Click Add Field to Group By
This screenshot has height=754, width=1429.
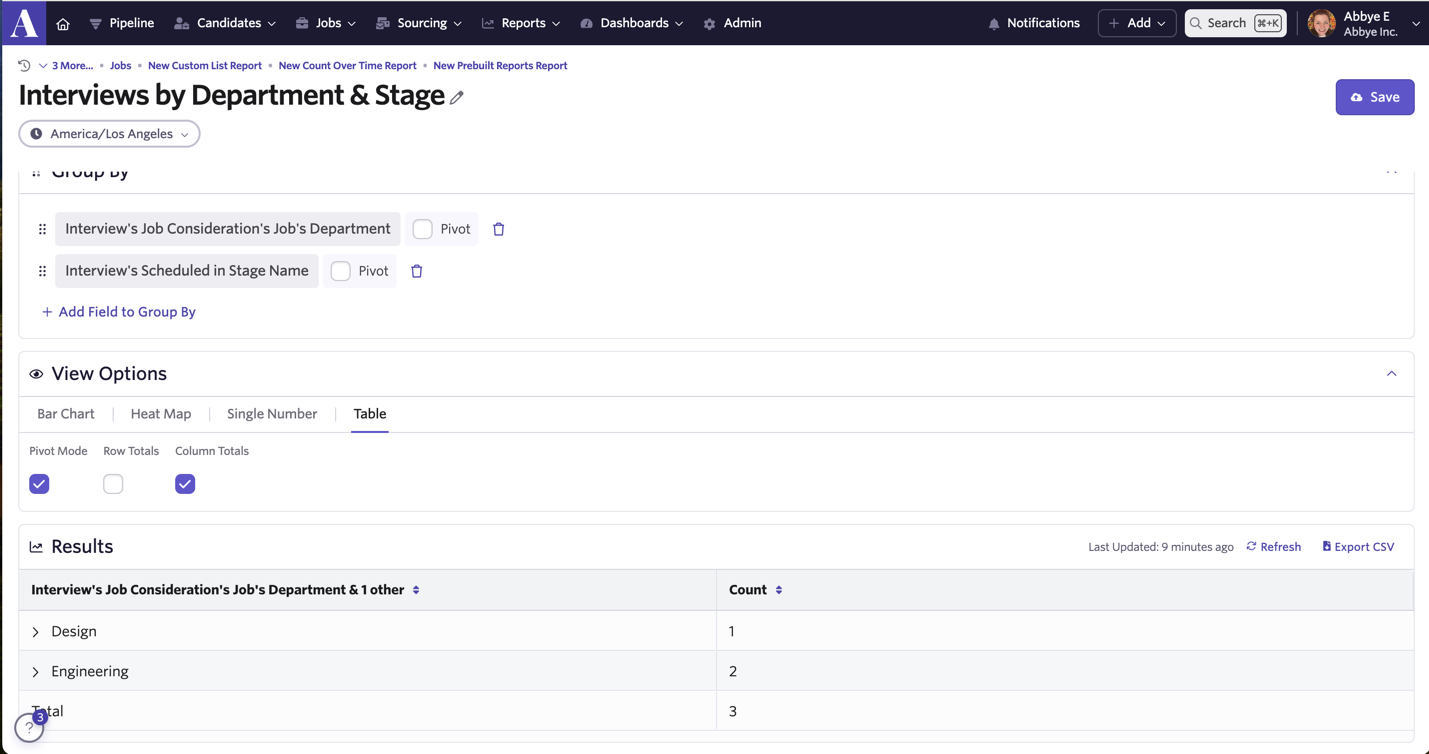click(x=118, y=312)
